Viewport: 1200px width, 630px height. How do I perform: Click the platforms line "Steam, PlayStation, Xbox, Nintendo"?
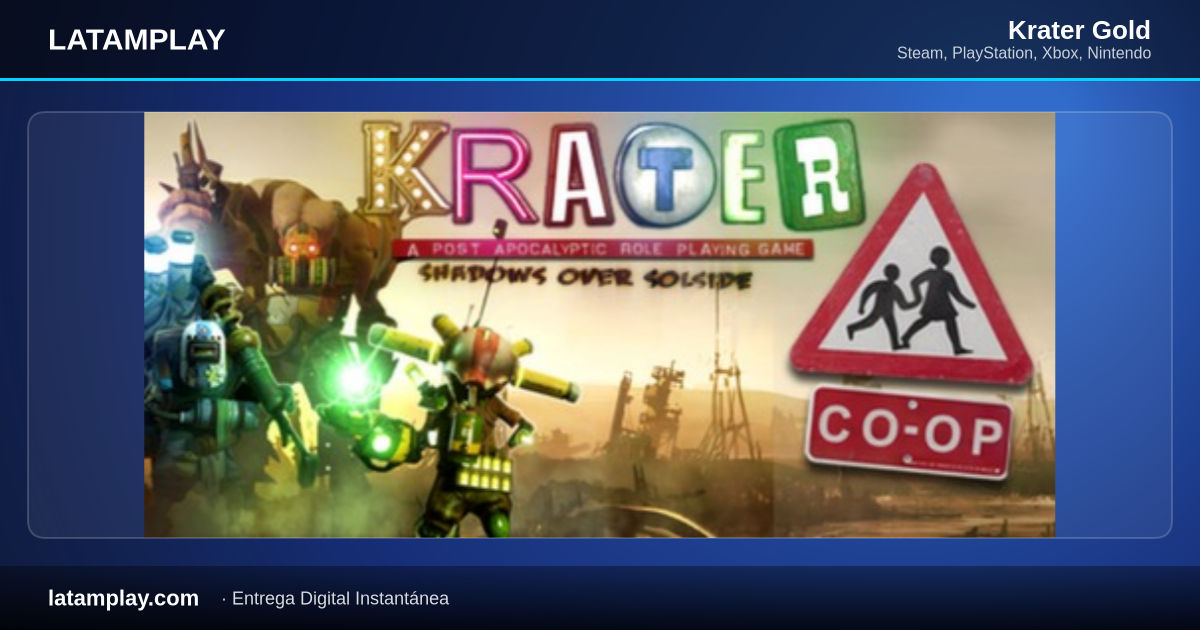(1024, 53)
